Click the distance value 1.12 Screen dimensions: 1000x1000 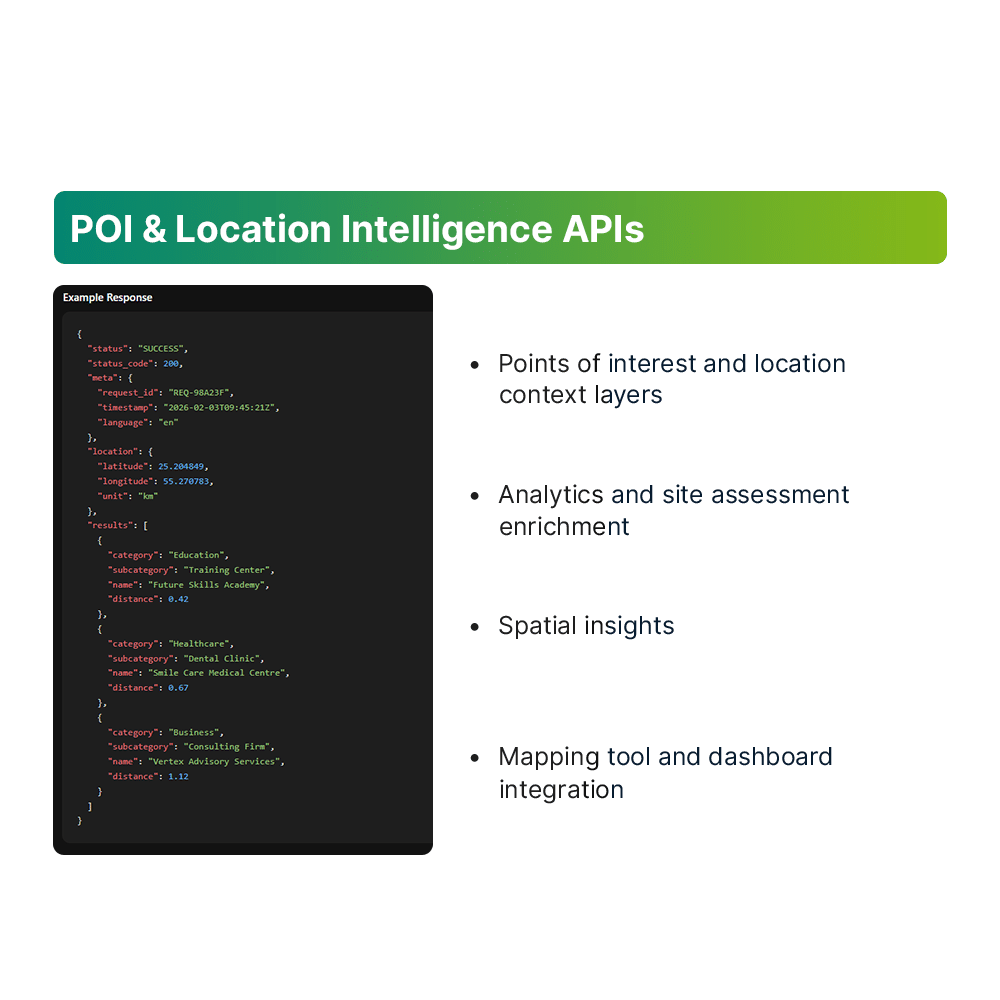pos(179,777)
